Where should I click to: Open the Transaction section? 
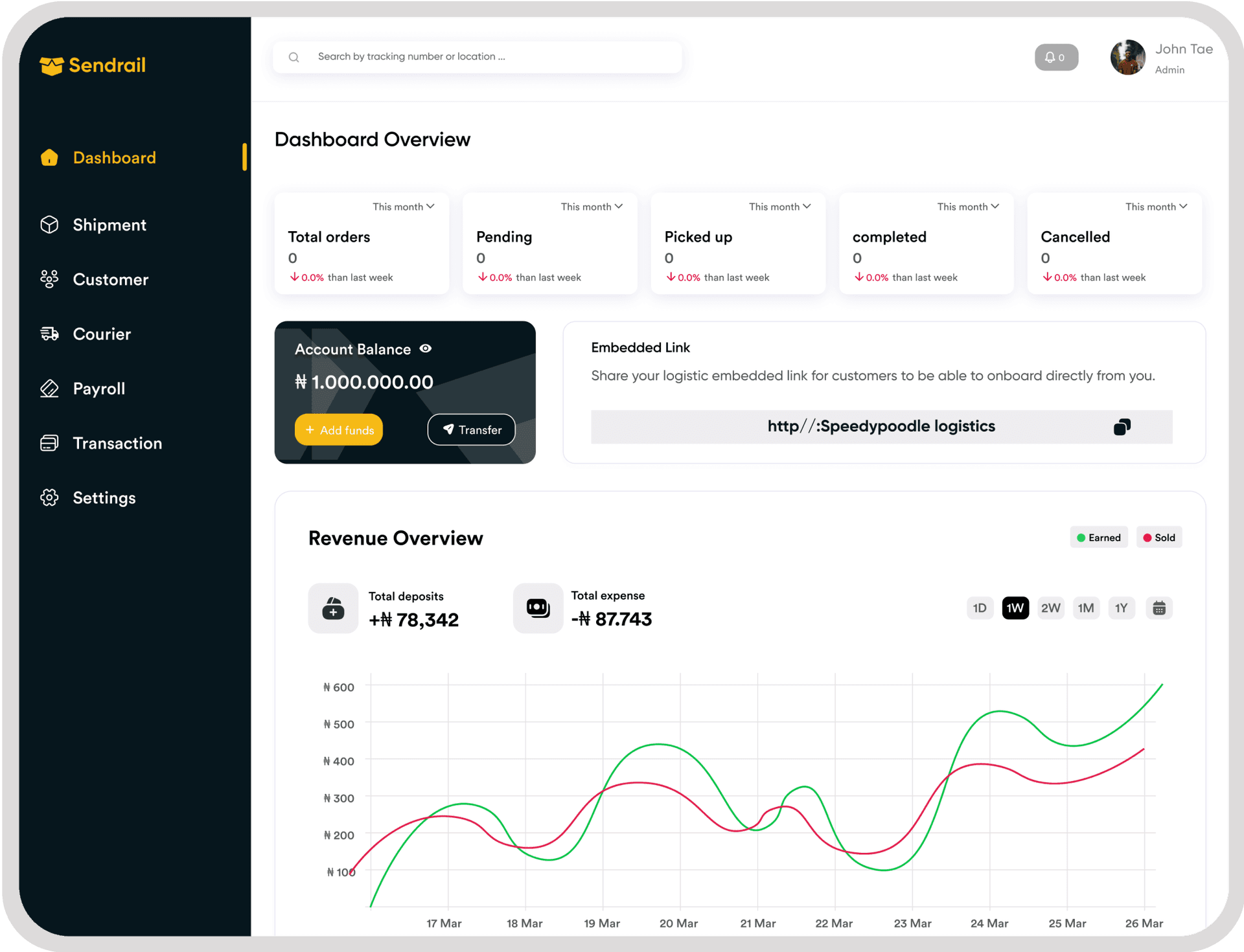(117, 443)
